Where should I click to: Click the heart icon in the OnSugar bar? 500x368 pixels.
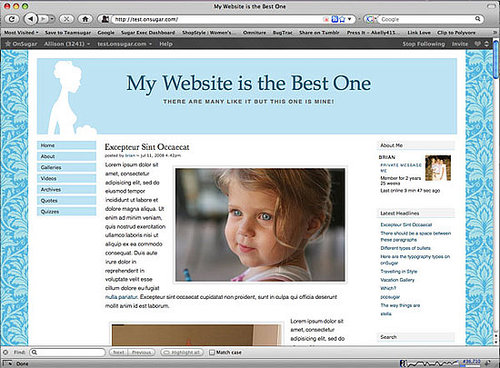[x=478, y=44]
